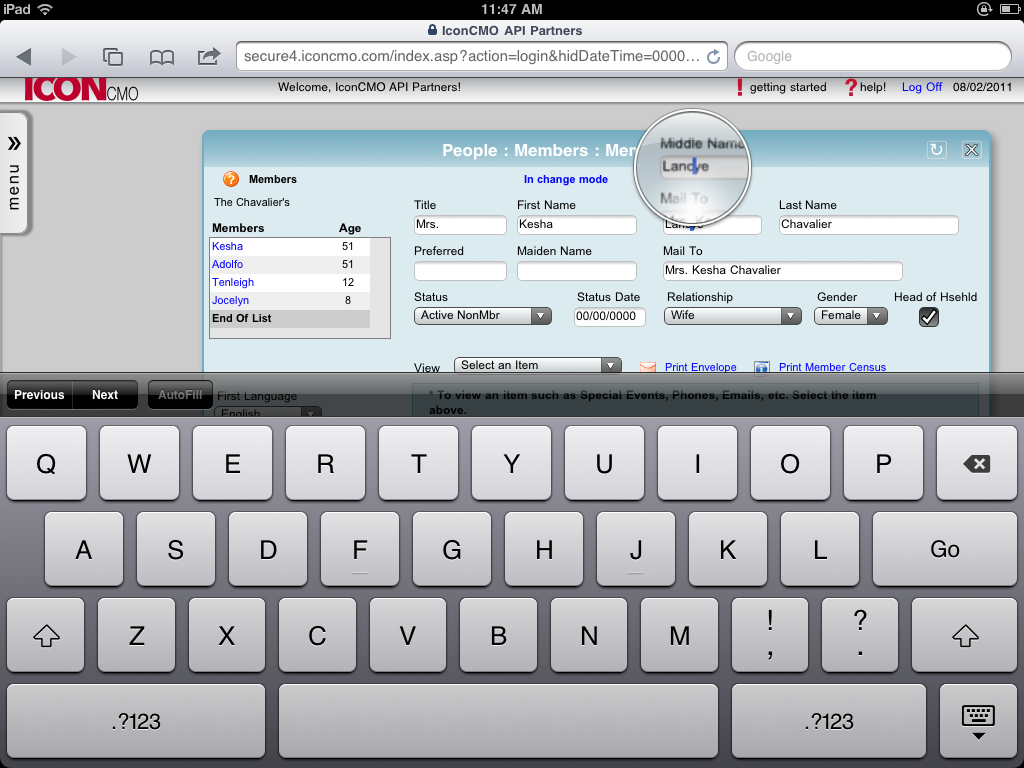Click the Print Member Census icon
Viewport: 1024px width, 768px height.
pyautogui.click(x=762, y=367)
